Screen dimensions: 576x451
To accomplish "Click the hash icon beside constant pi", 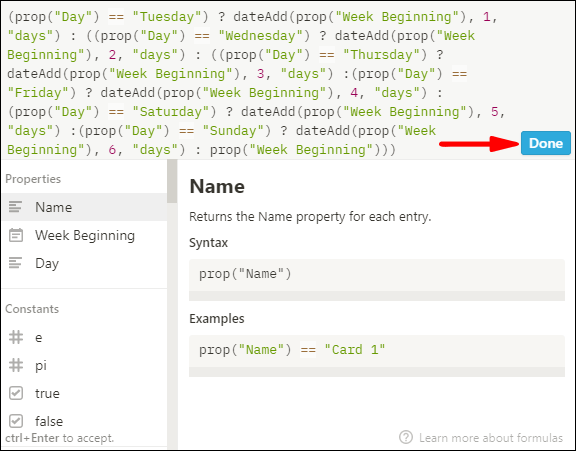I will 16,365.
